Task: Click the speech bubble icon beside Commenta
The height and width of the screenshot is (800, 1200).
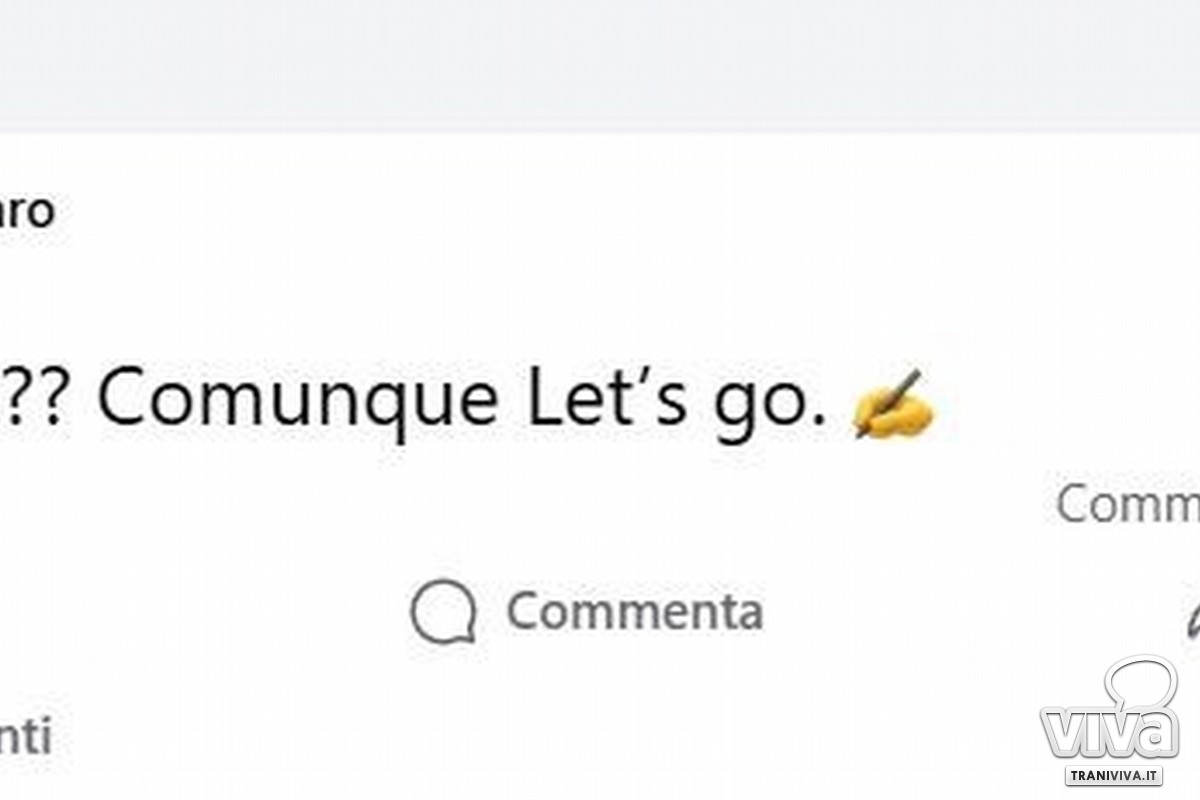Action: [443, 612]
